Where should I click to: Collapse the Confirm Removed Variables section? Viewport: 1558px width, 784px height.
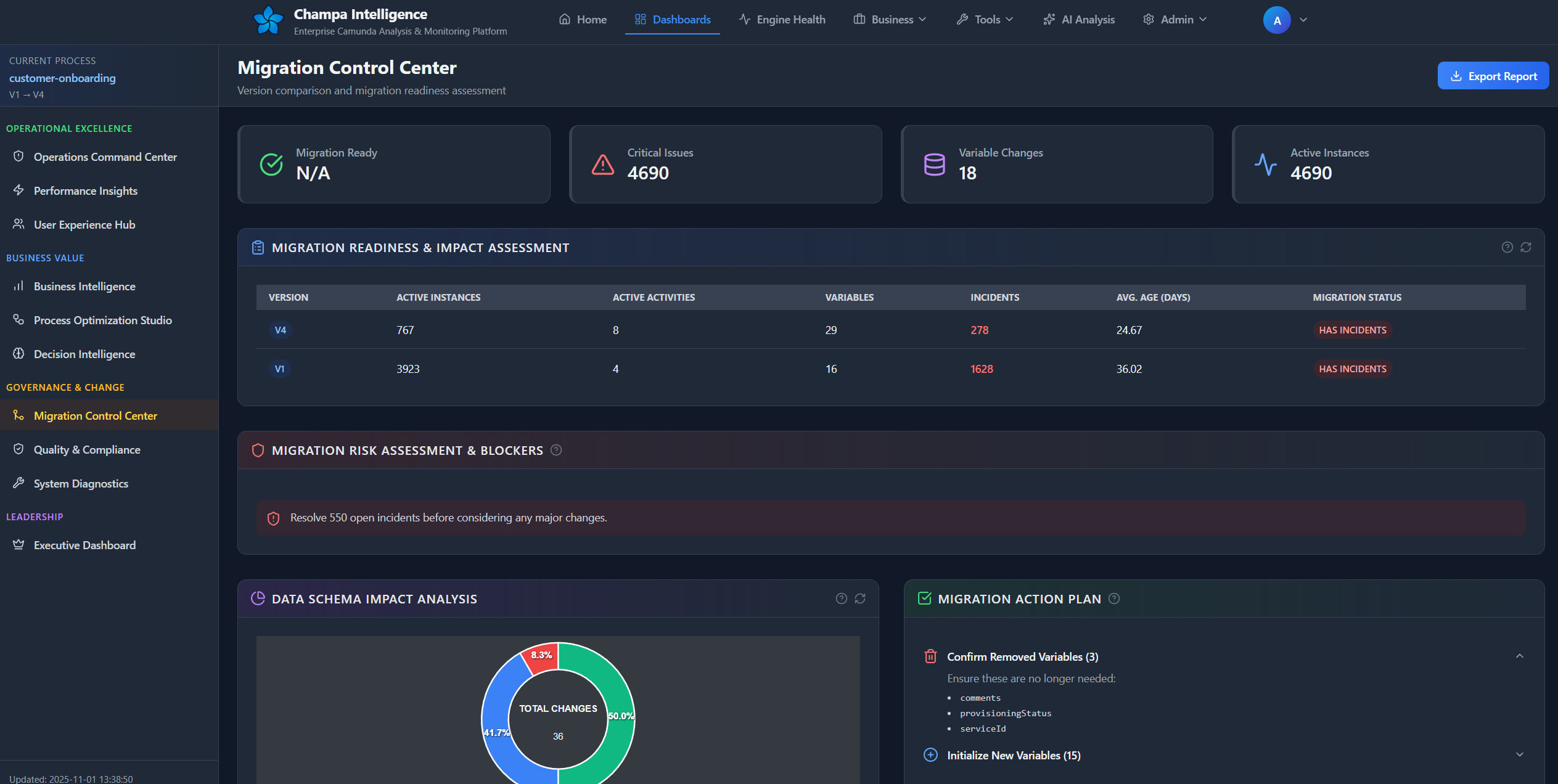1519,656
